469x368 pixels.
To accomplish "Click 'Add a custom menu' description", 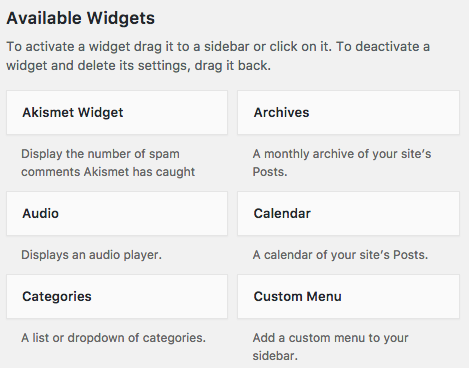I will pyautogui.click(x=330, y=347).
